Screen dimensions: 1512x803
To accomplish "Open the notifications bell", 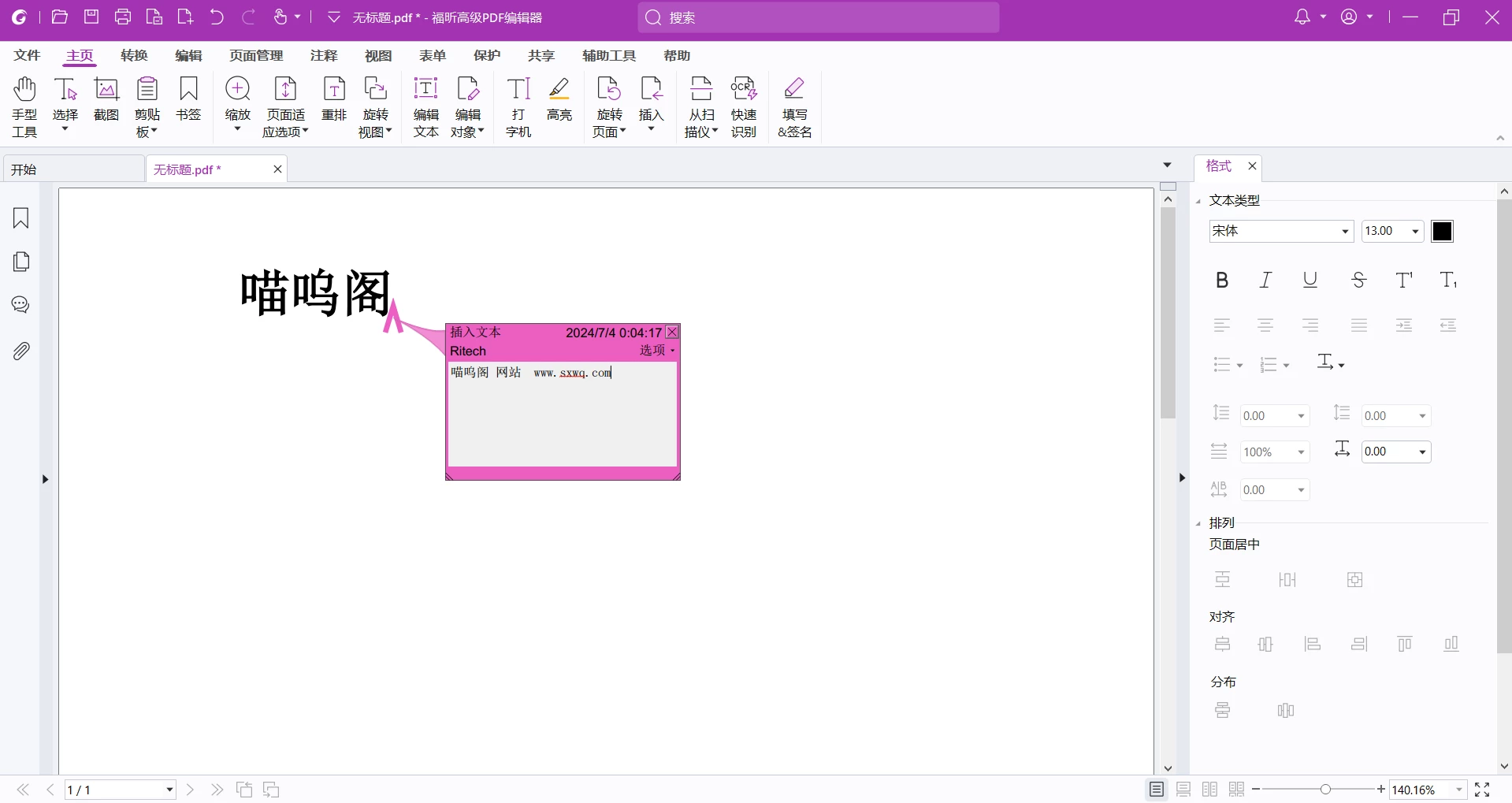I will pos(1302,17).
